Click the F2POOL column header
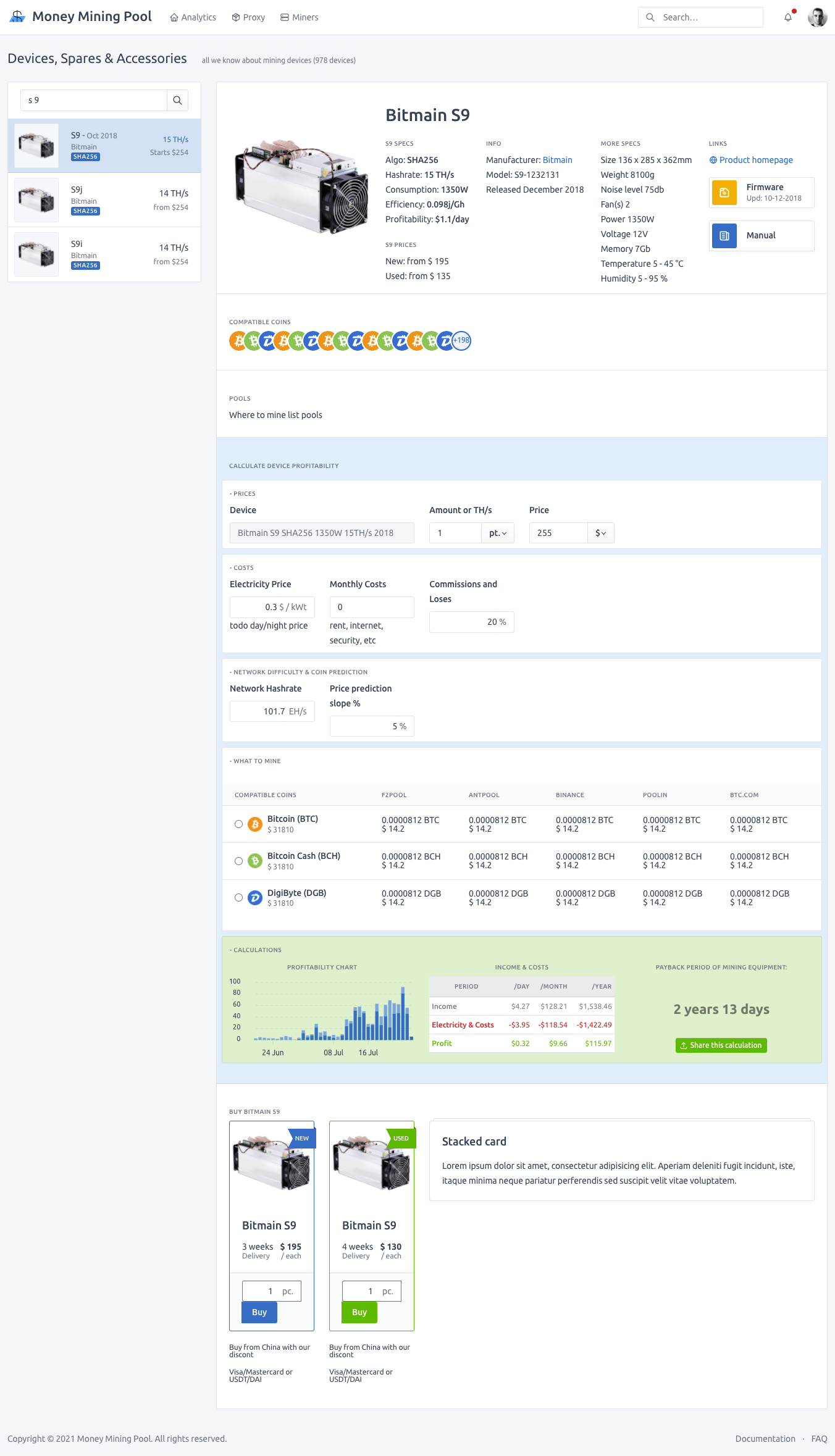 click(x=394, y=795)
